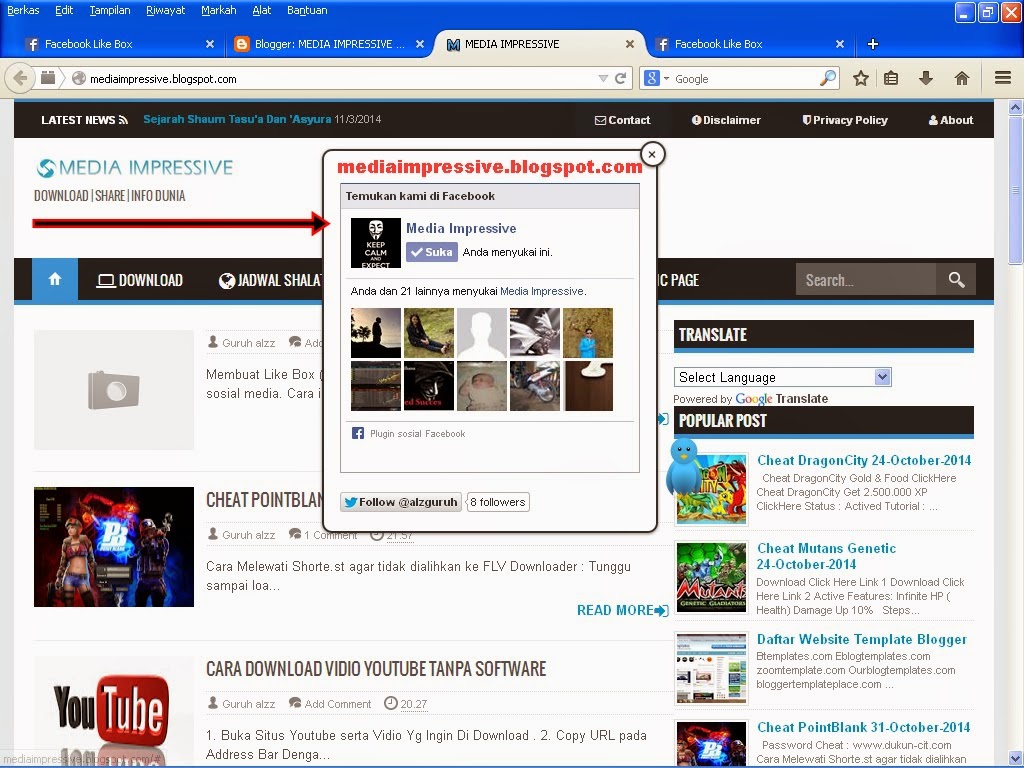Viewport: 1024px width, 768px height.
Task: Open Cheat DragonCity 24-October-2014 post
Action: point(864,460)
